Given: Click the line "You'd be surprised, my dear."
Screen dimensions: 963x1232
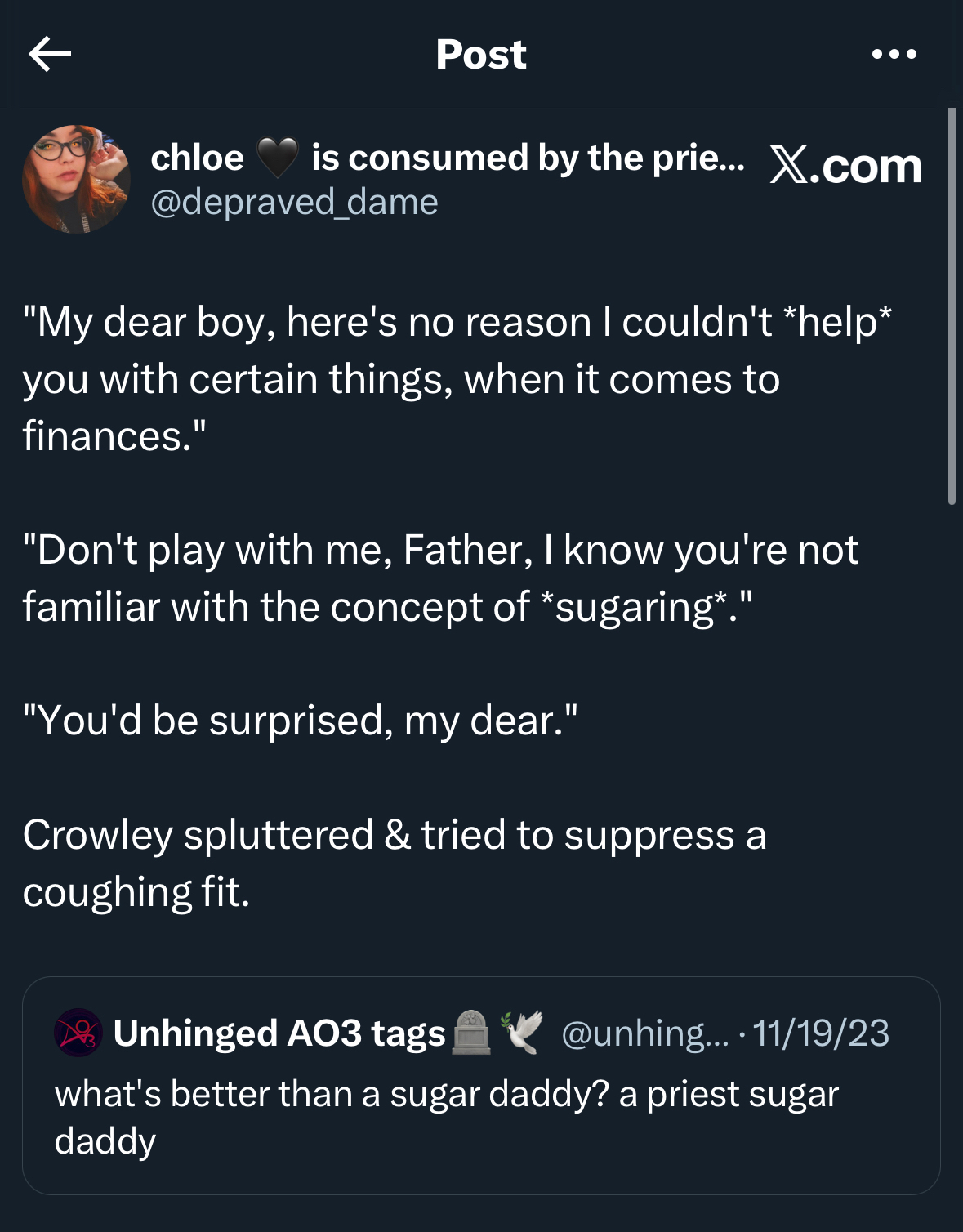Looking at the screenshot, I should tap(300, 721).
